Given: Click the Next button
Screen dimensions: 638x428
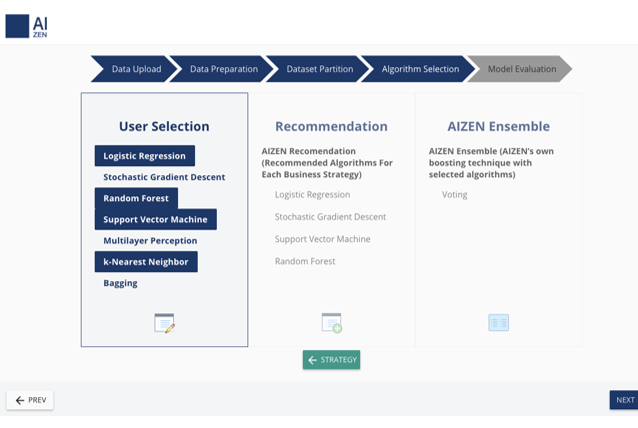Looking at the screenshot, I should point(624,400).
